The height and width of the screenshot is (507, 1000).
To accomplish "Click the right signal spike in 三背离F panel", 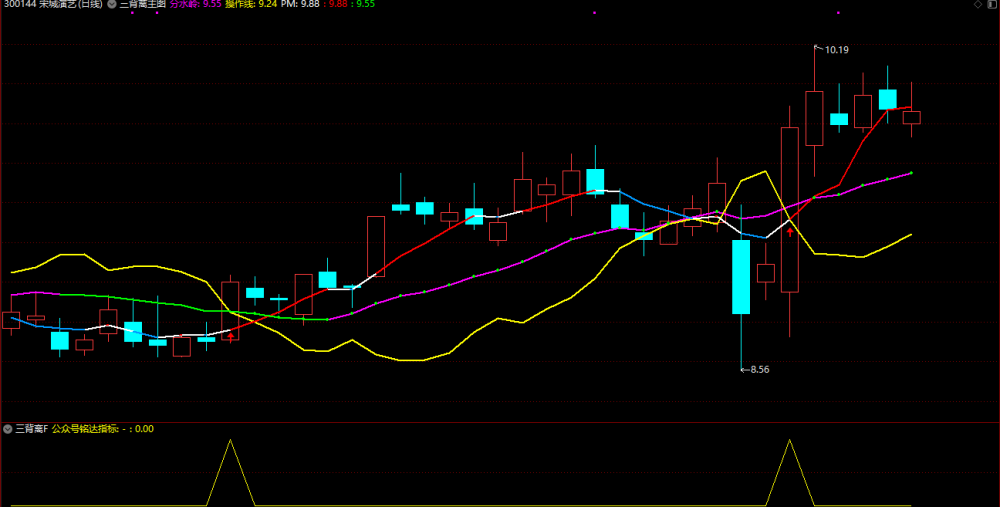I will click(790, 472).
